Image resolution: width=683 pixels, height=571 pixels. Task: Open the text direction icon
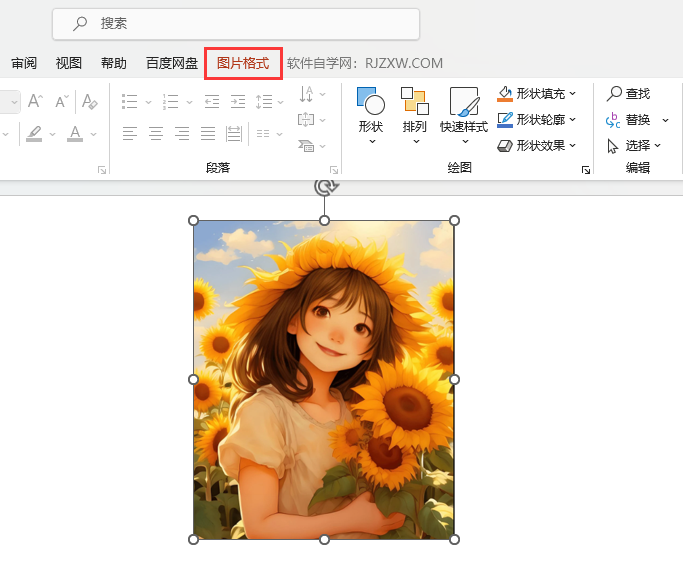click(x=306, y=94)
